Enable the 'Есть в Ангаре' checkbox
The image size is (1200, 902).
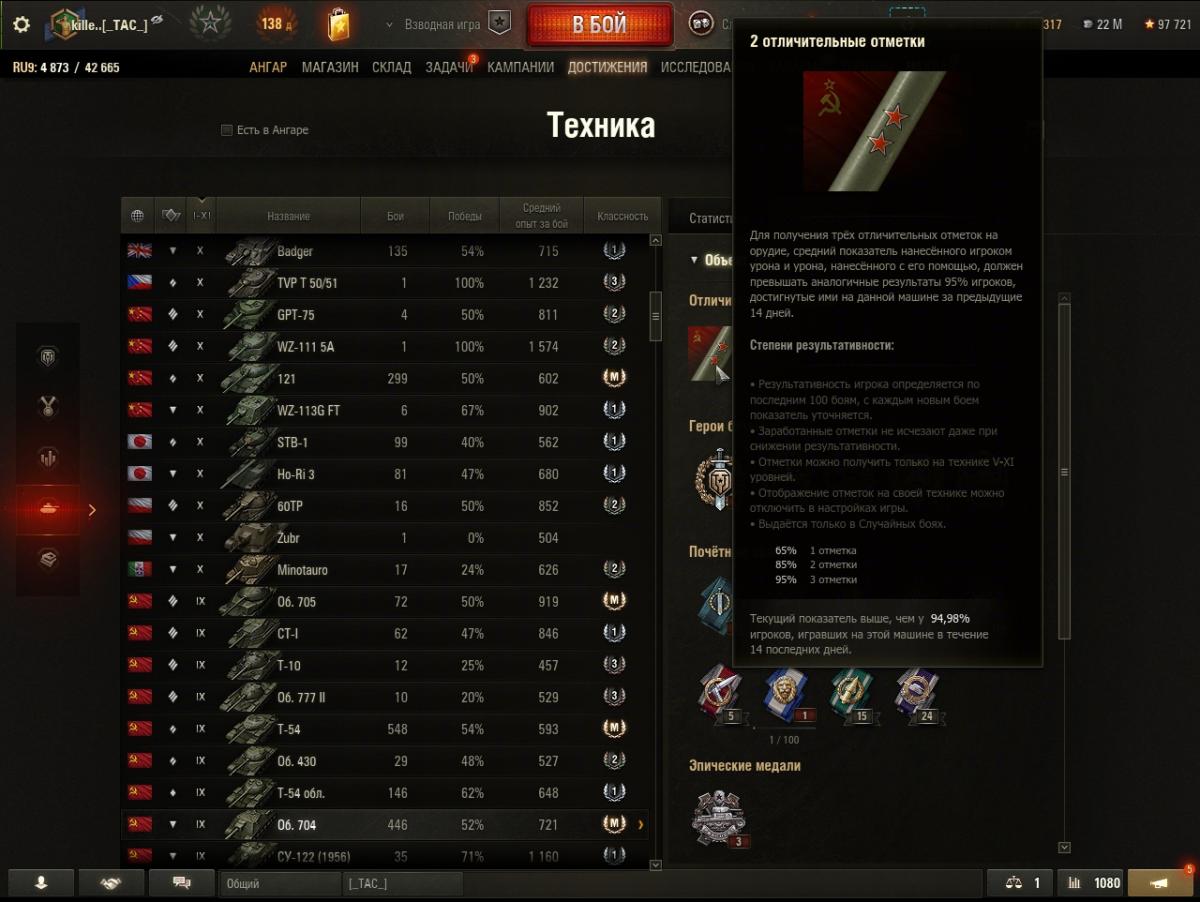(x=227, y=130)
